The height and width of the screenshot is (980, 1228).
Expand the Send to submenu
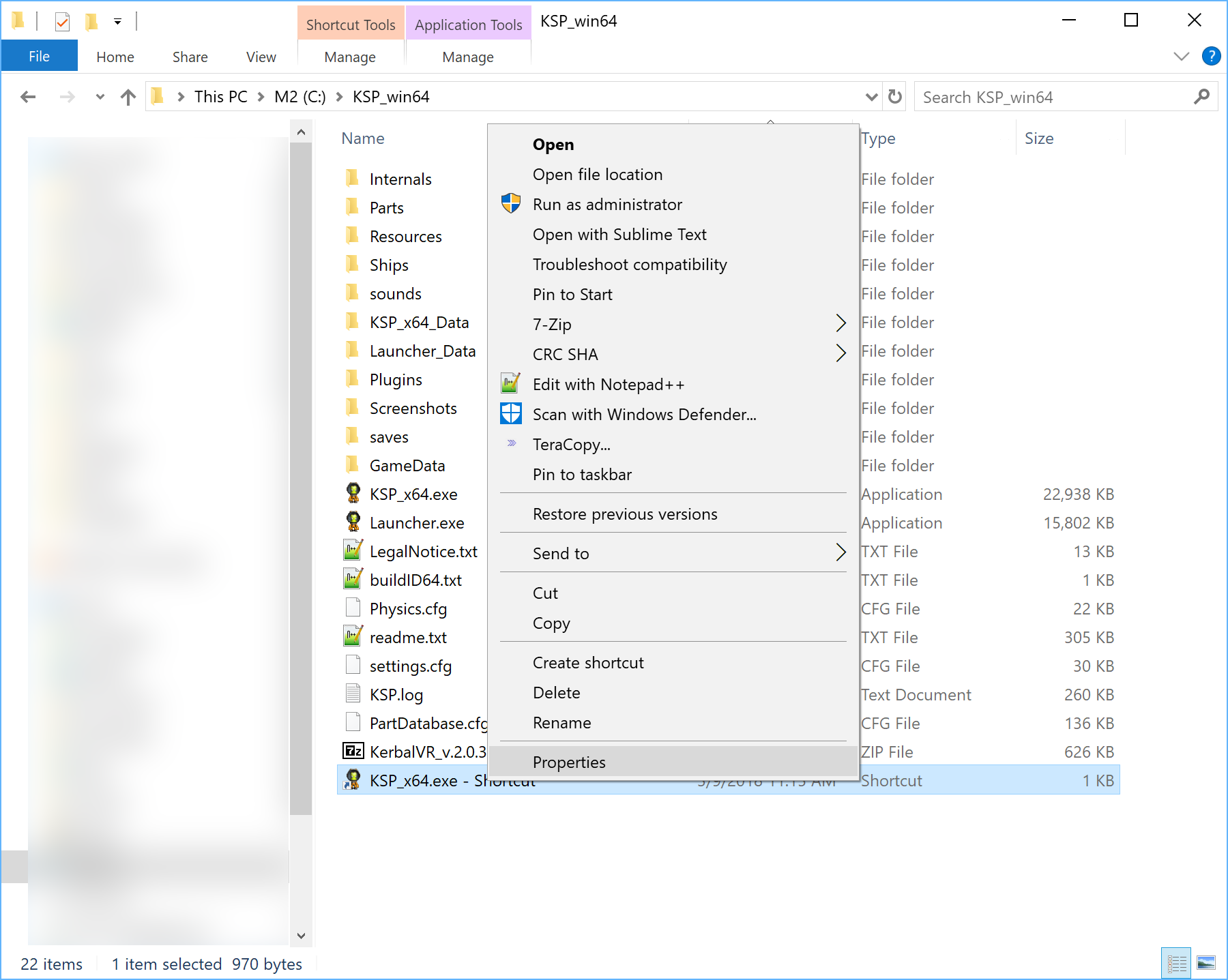(840, 552)
